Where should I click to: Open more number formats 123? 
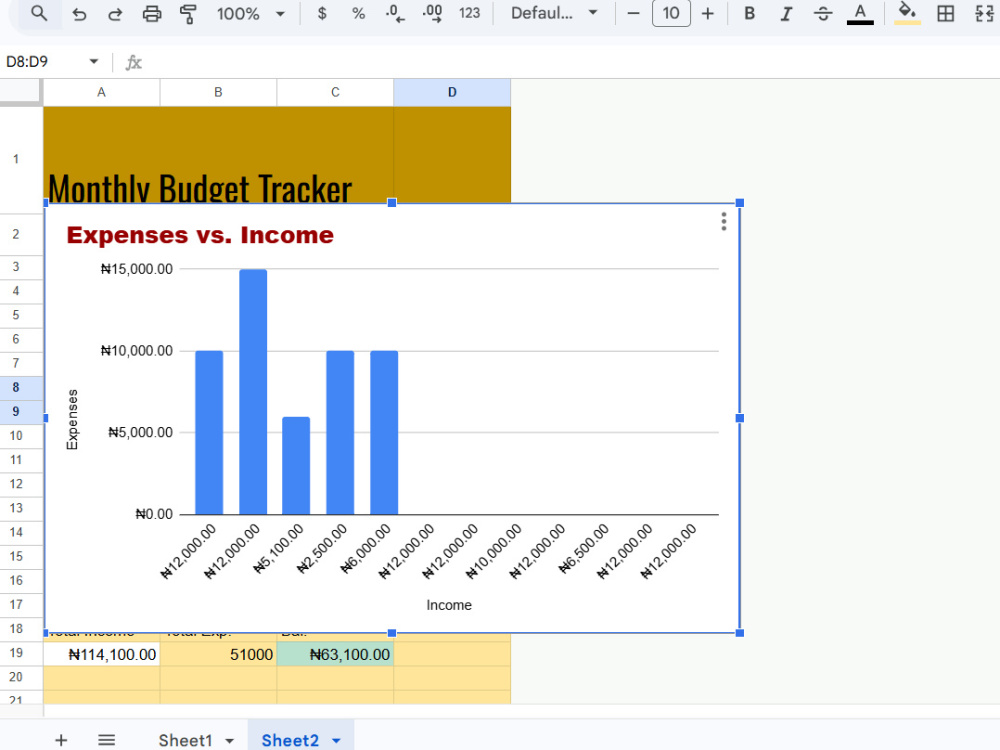click(469, 13)
